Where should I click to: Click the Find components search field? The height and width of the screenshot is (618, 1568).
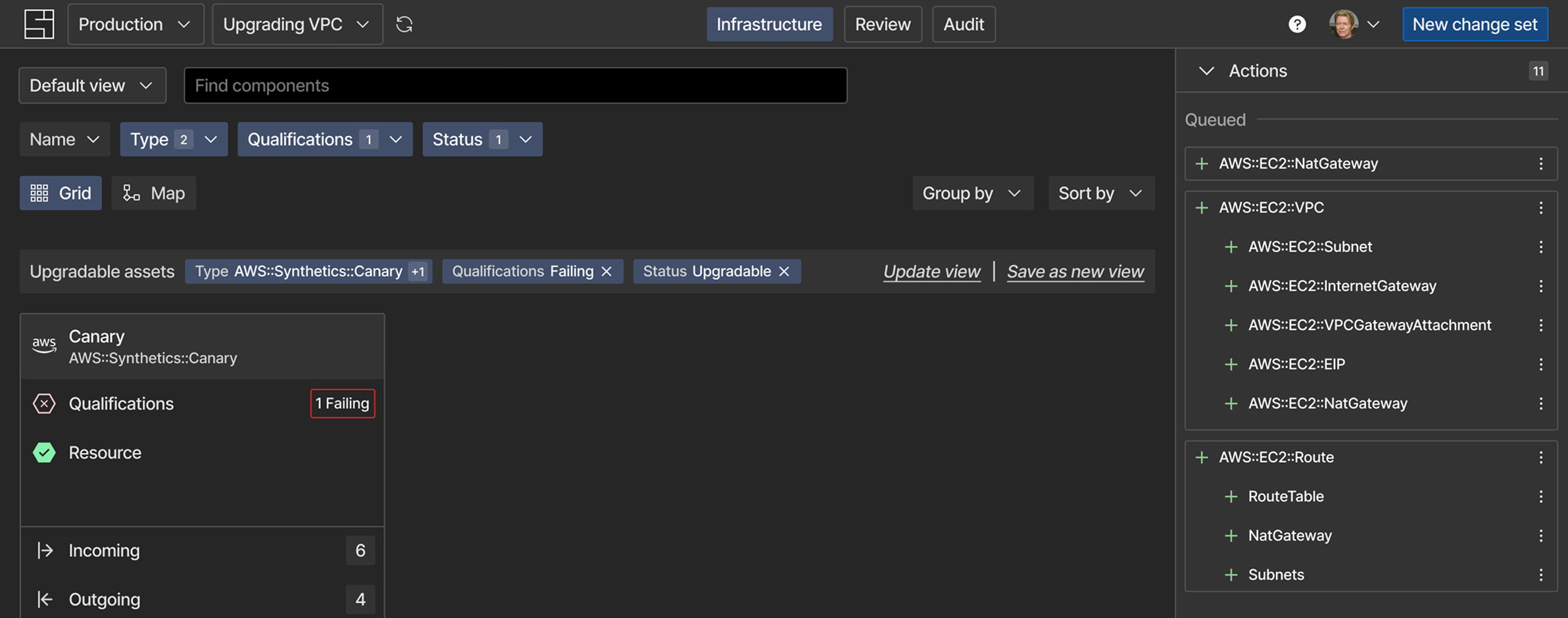pyautogui.click(x=516, y=85)
